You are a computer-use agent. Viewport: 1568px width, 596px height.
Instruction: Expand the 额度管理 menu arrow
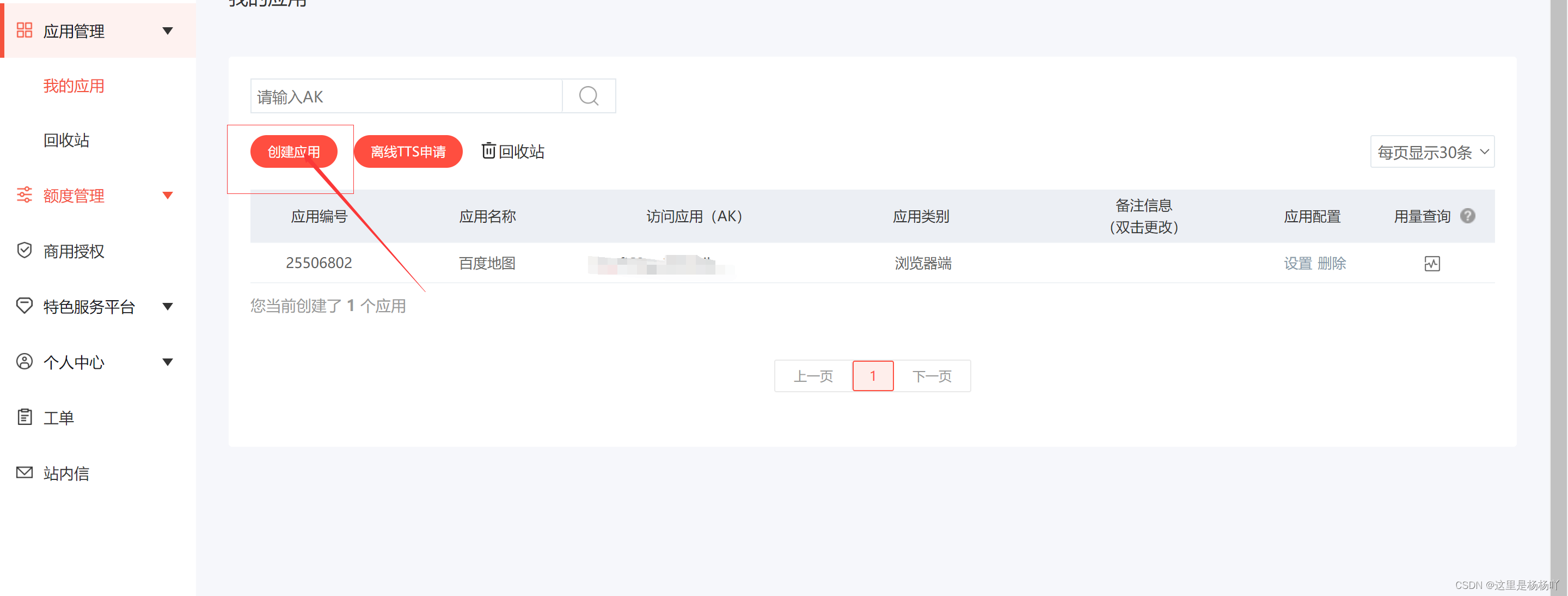pos(167,196)
